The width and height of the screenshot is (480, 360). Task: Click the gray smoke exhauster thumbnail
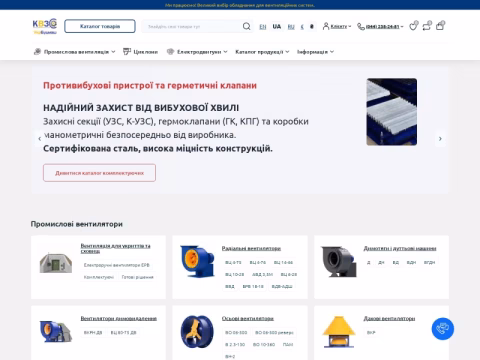coord(339,261)
